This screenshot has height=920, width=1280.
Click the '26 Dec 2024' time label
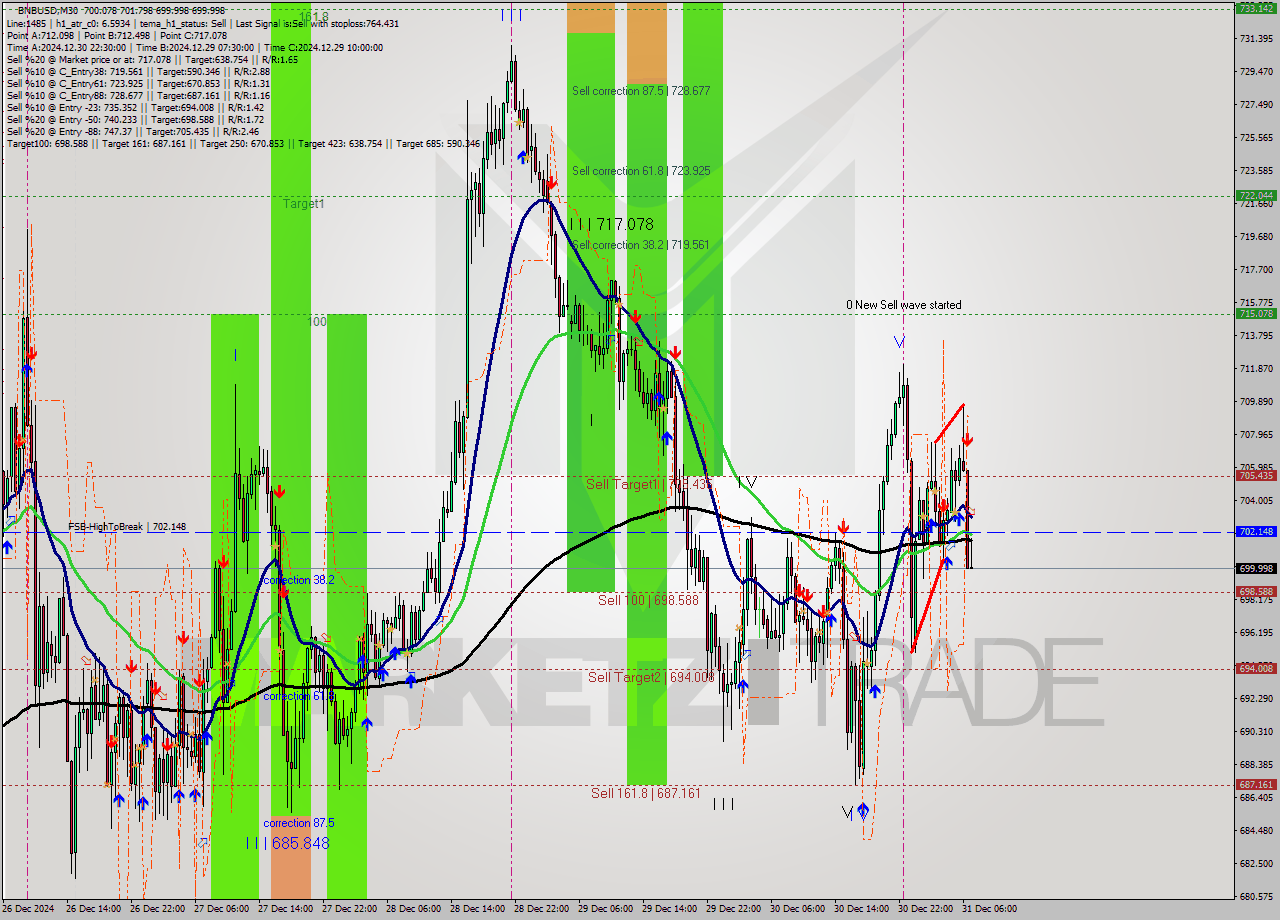(28, 909)
